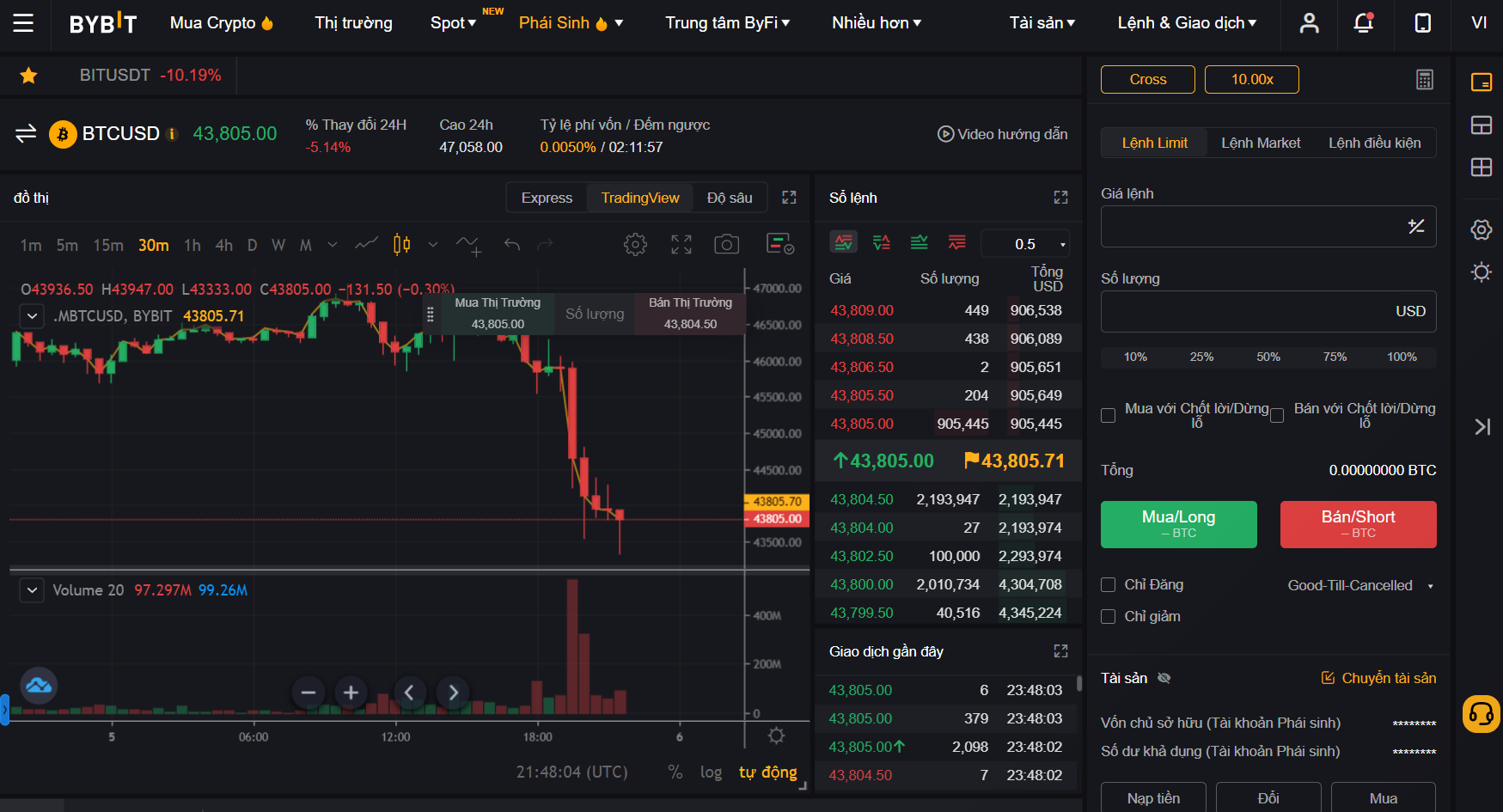Open the 10.00x leverage selector
The width and height of the screenshot is (1503, 812).
[x=1252, y=80]
